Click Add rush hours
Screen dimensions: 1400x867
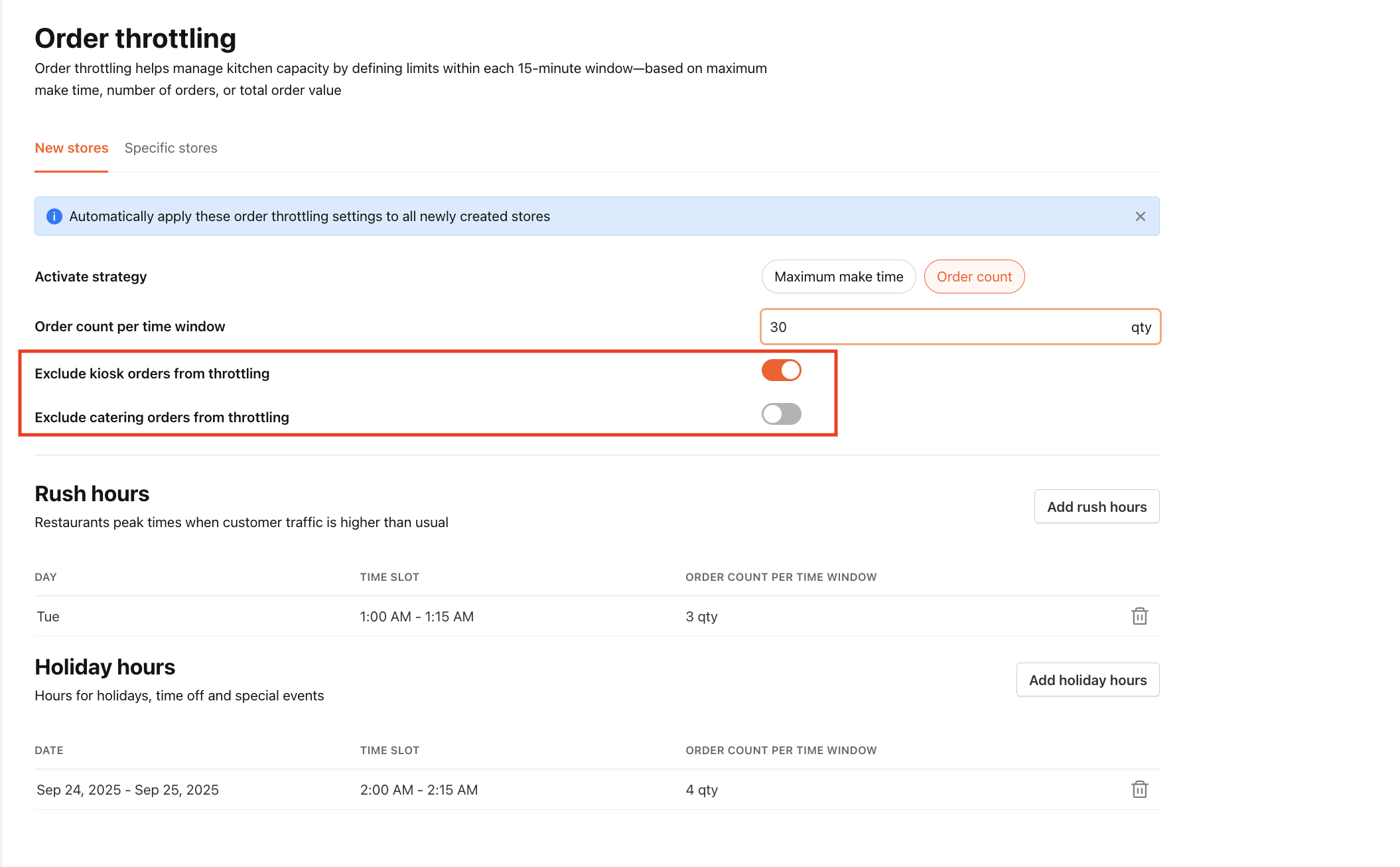[x=1096, y=506]
